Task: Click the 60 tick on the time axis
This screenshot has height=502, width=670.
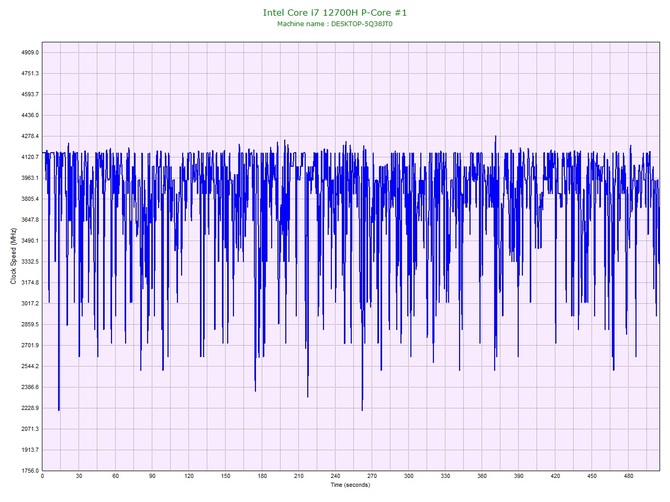Action: tap(115, 476)
